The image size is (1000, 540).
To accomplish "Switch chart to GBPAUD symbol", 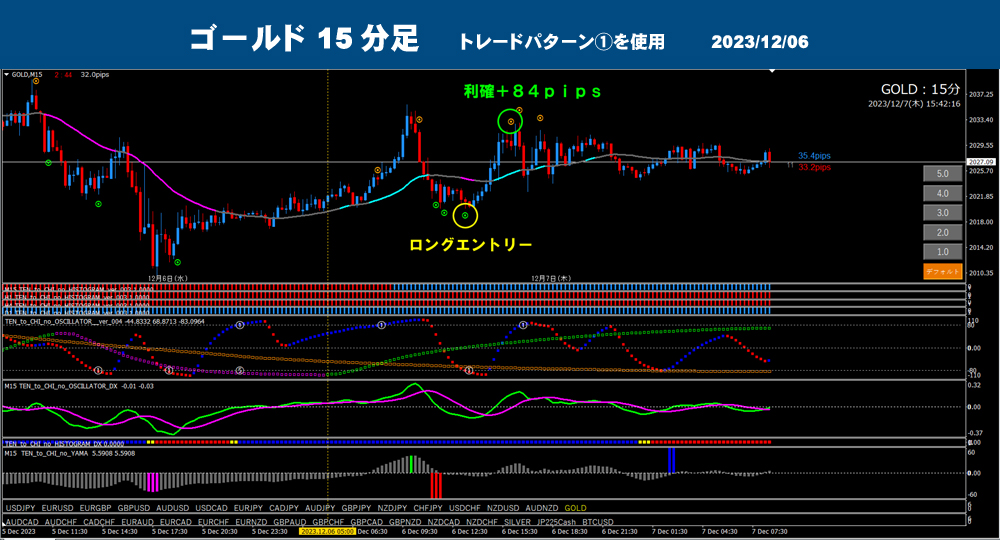I will (290, 522).
